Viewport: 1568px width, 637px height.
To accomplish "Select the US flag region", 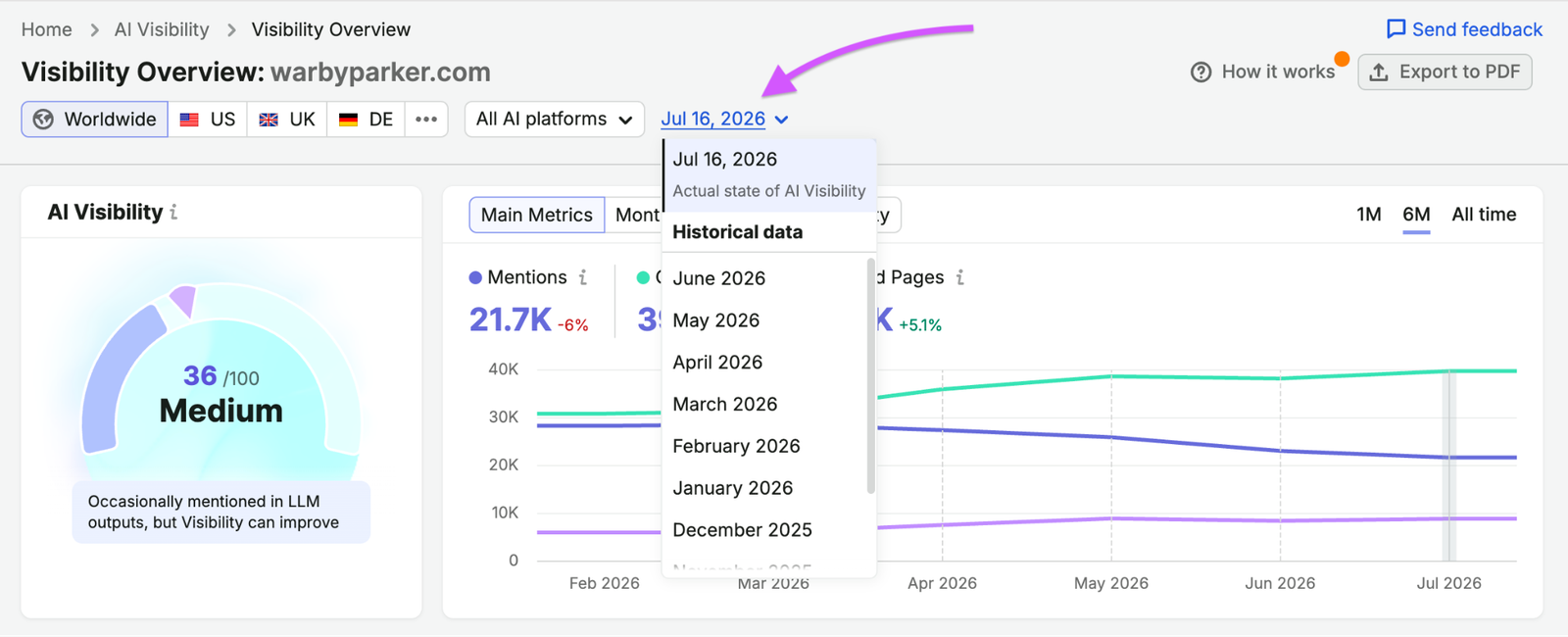I will [208, 120].
